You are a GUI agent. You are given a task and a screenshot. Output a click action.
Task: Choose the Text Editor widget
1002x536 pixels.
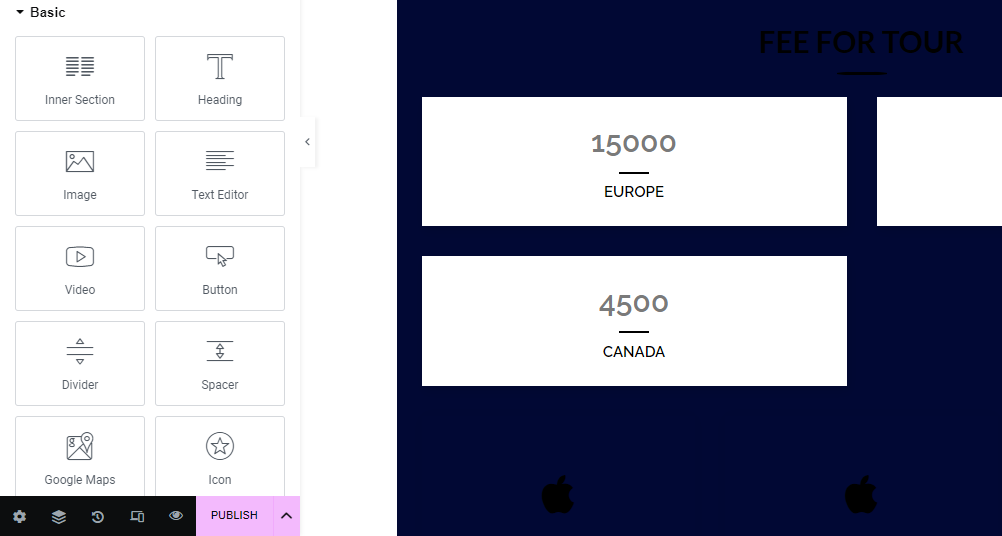(x=220, y=173)
